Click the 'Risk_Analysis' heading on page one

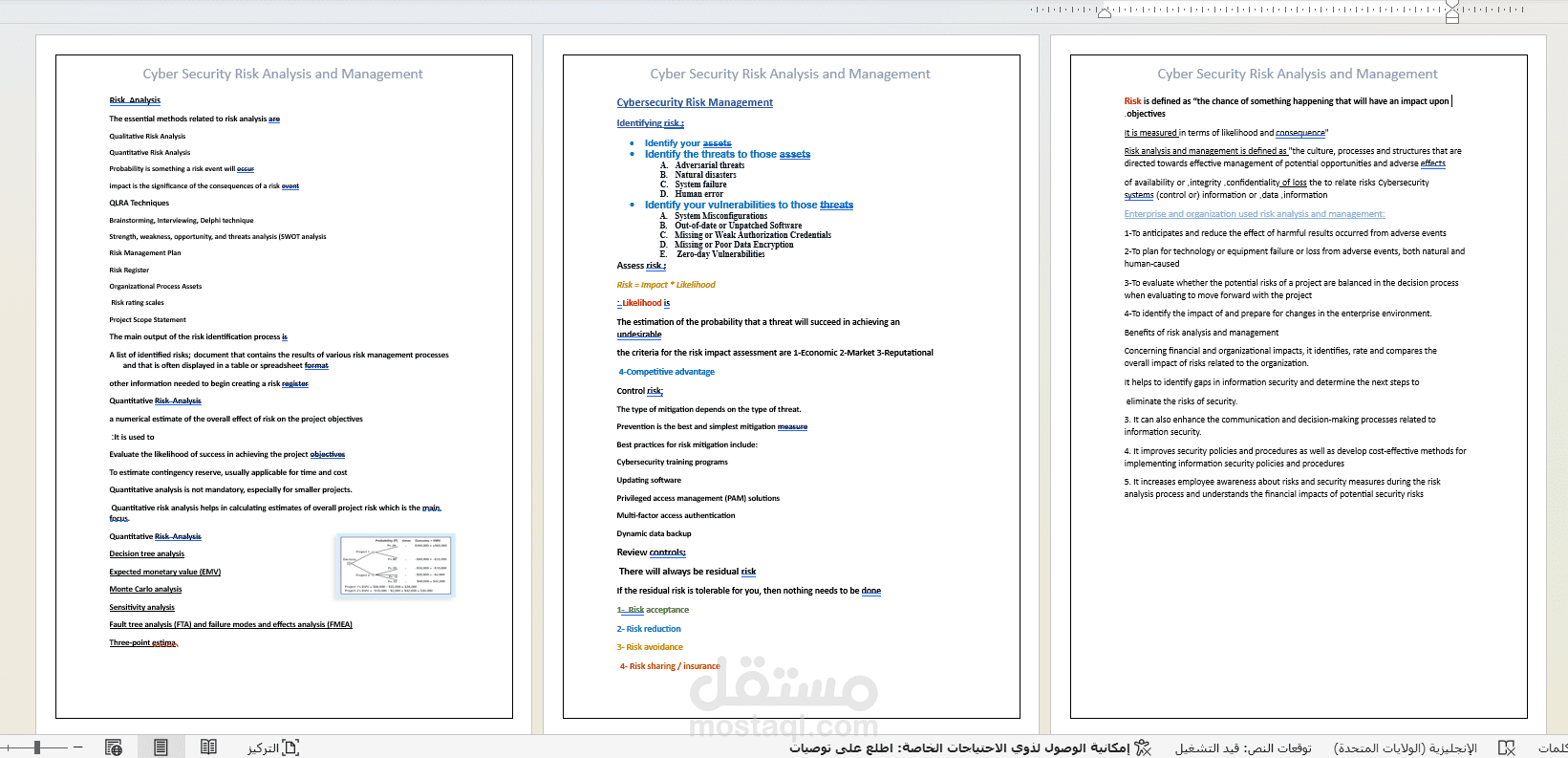[x=135, y=100]
